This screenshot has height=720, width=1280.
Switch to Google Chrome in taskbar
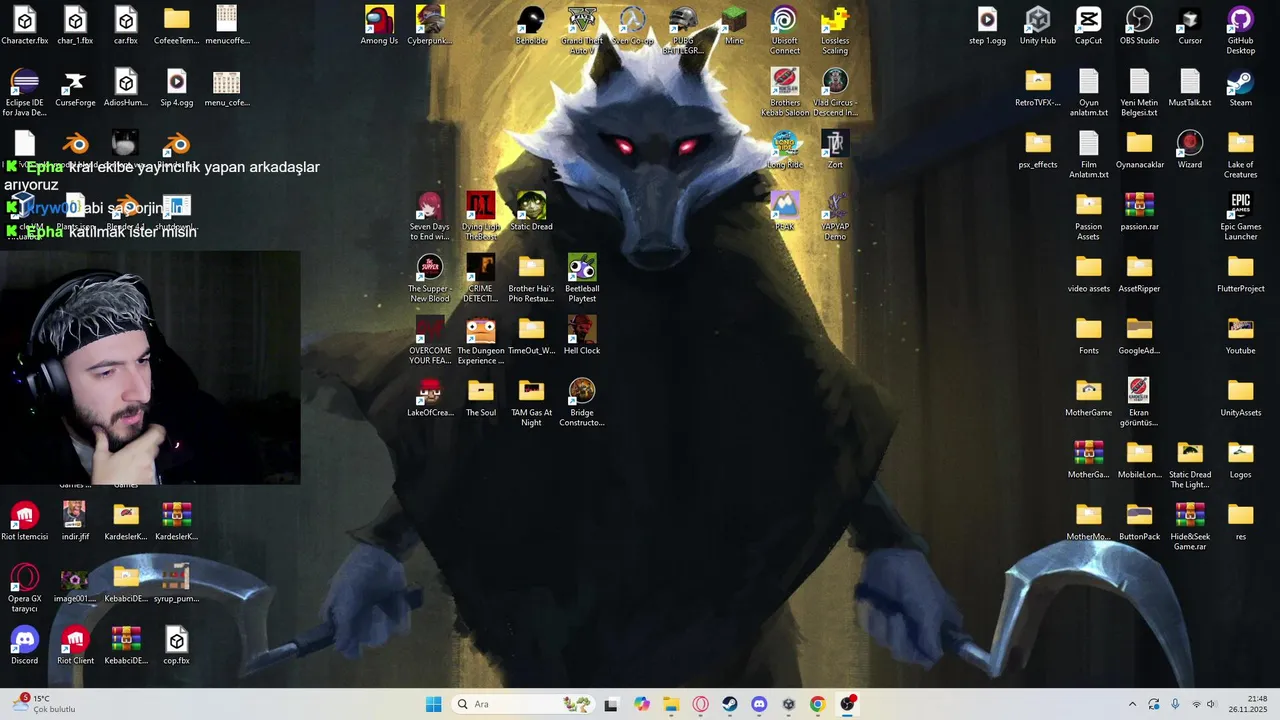click(x=817, y=704)
